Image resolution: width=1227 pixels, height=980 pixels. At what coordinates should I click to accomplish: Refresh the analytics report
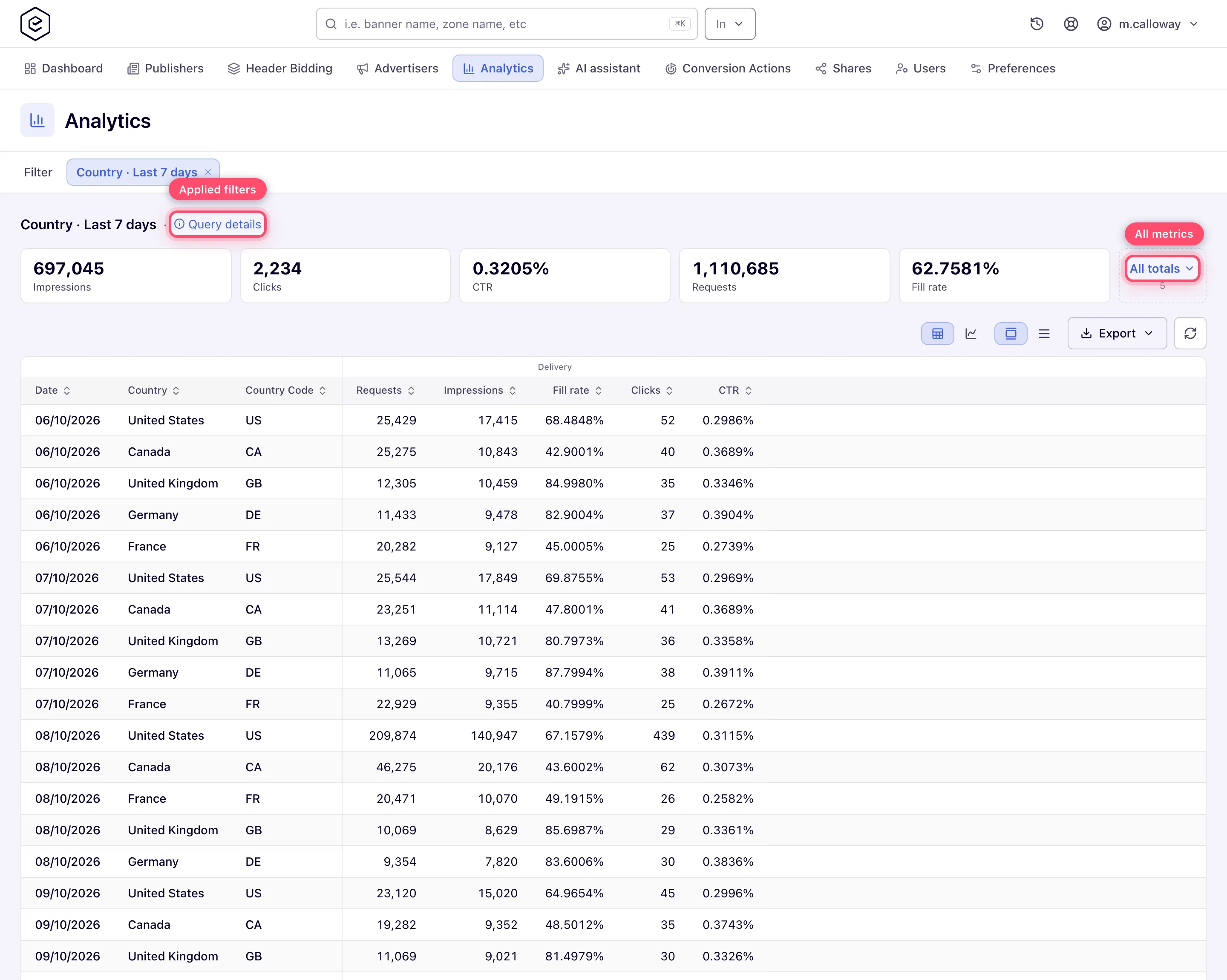1190,334
